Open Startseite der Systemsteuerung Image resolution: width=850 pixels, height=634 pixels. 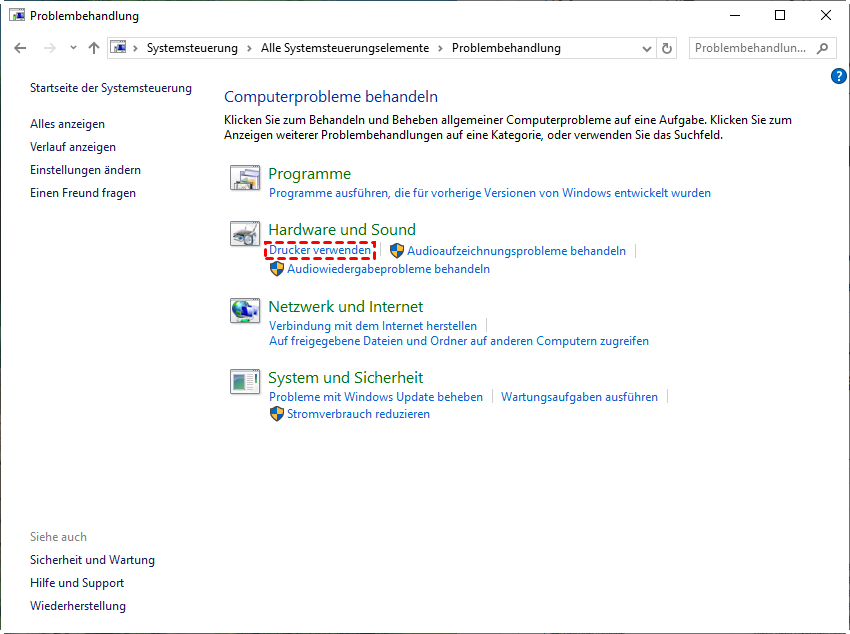(111, 88)
